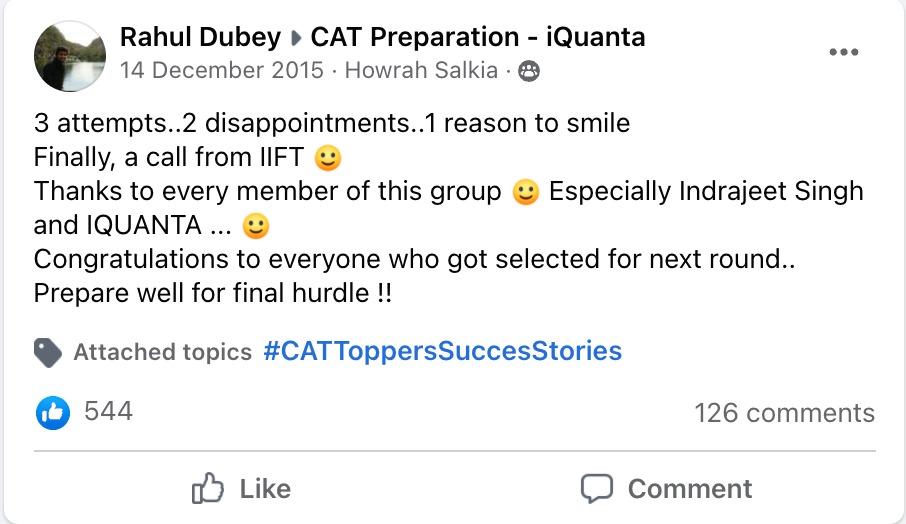This screenshot has height=524, width=906.
Task: Open the CAT Preparation - iQuanta group
Action: (x=478, y=38)
